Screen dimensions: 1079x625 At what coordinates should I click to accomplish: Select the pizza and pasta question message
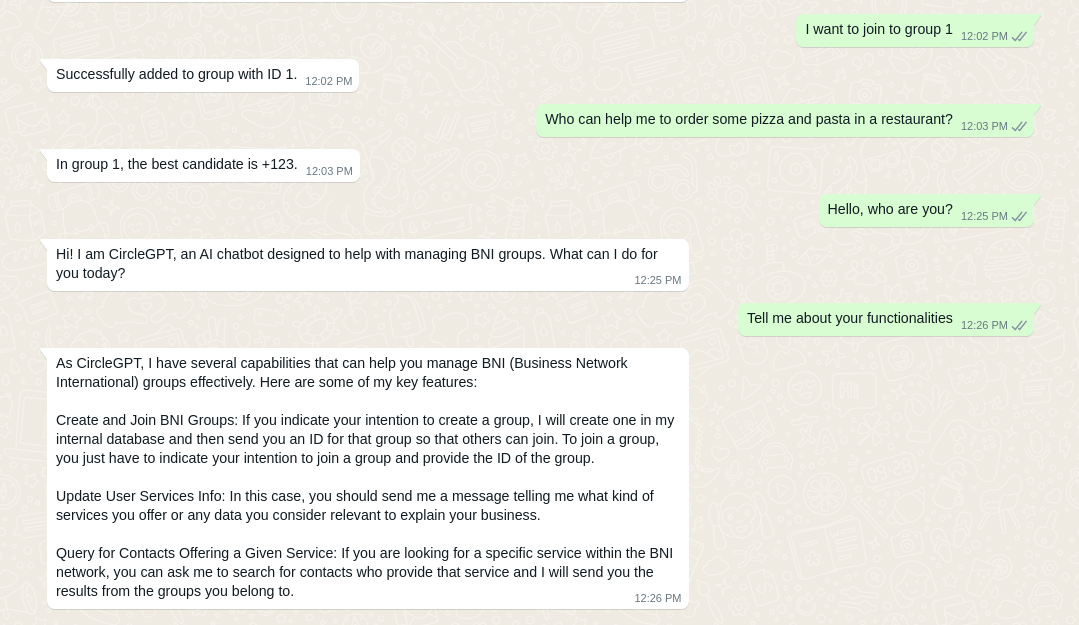(748, 119)
